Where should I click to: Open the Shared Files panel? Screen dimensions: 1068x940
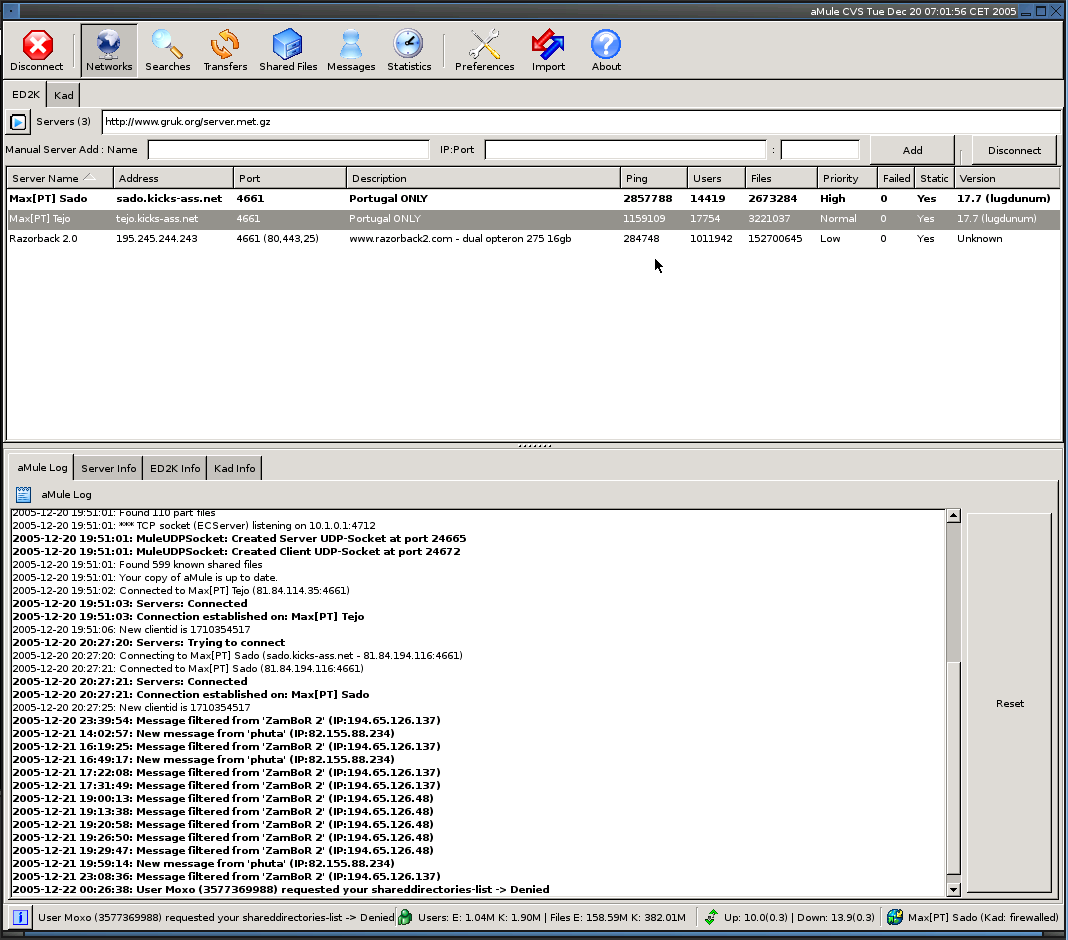point(288,51)
